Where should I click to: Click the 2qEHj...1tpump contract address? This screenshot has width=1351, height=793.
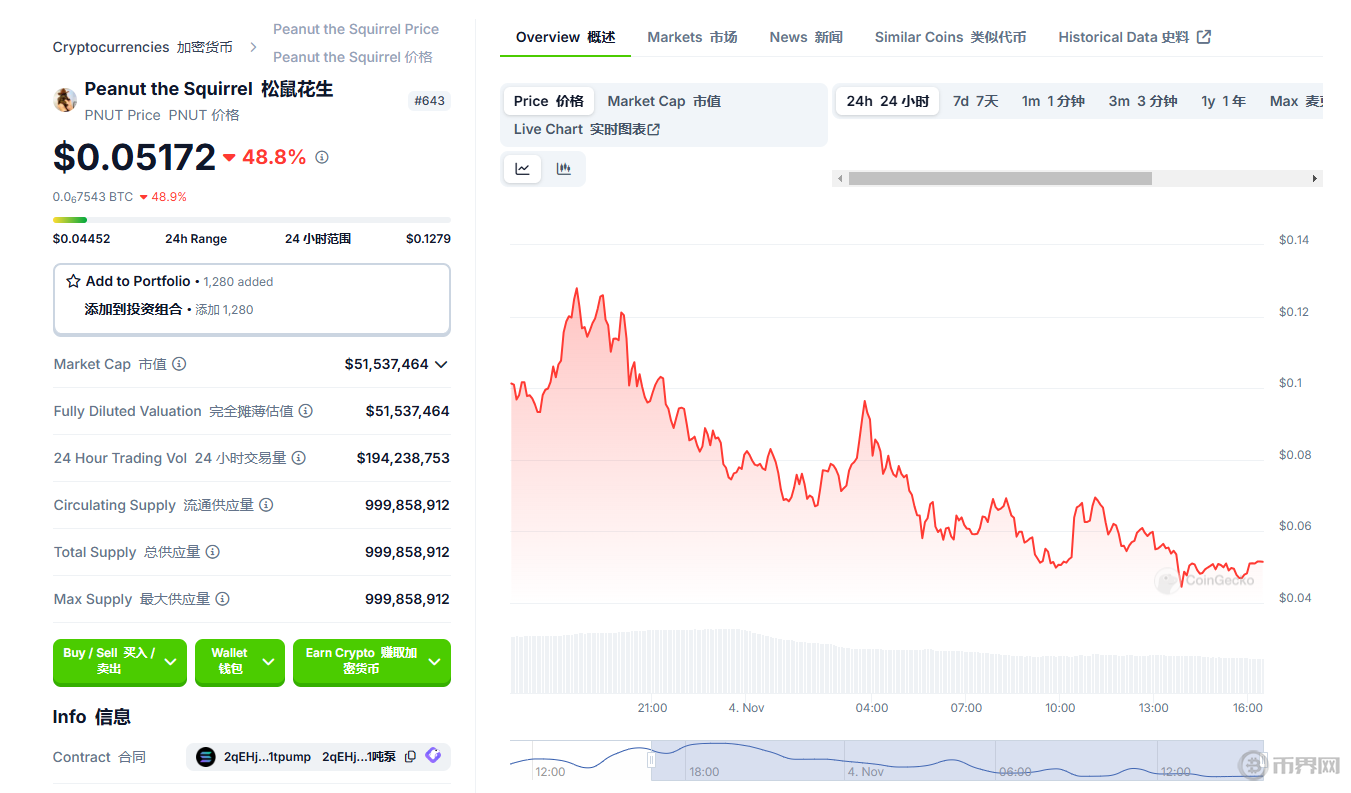tap(267, 757)
